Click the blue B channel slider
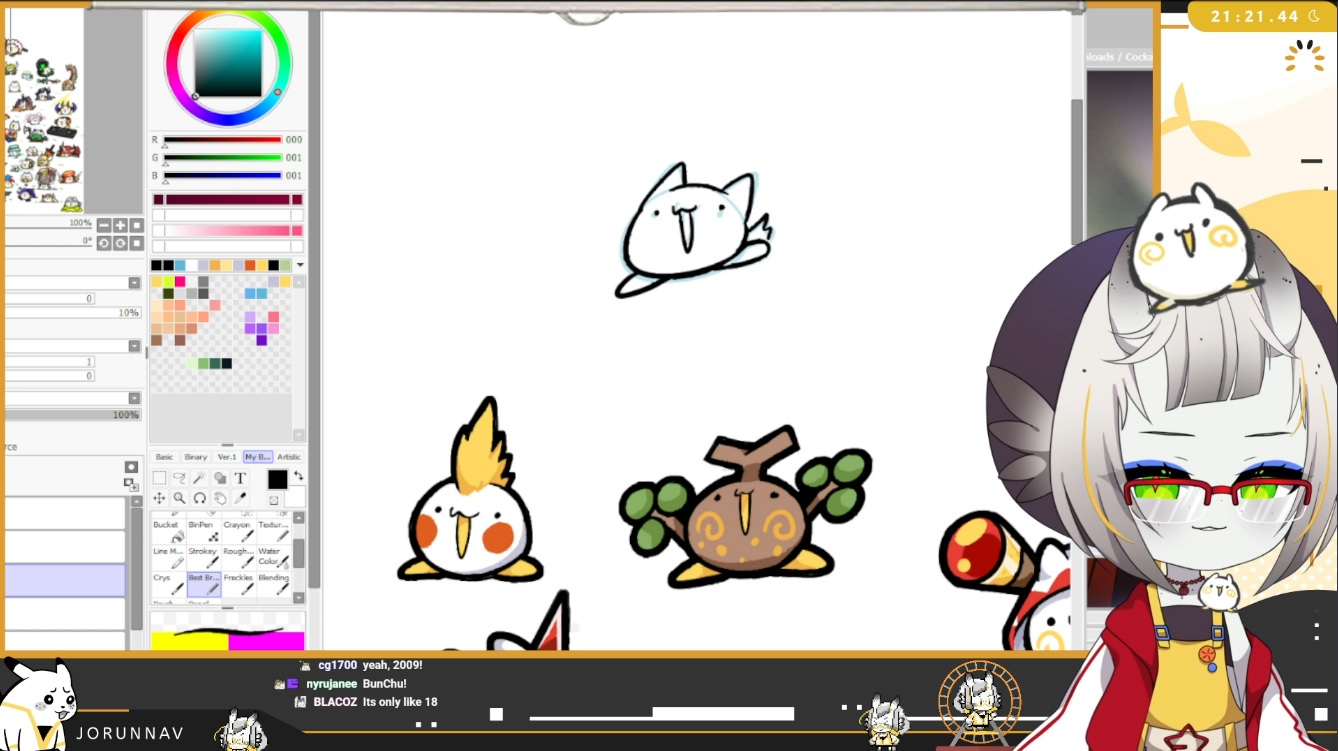The image size is (1338, 751). [222, 176]
